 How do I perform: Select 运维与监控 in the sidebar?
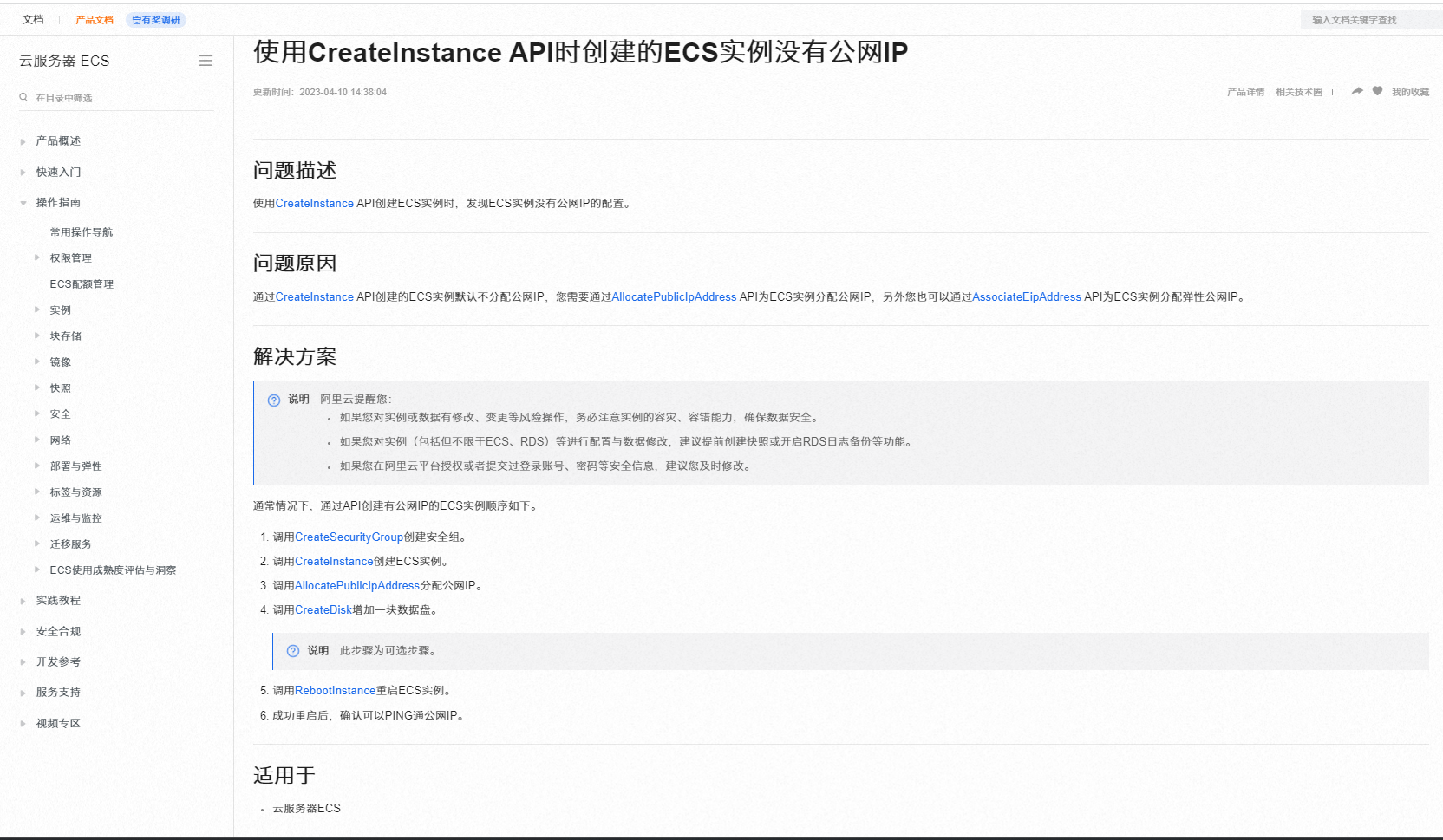[x=75, y=518]
